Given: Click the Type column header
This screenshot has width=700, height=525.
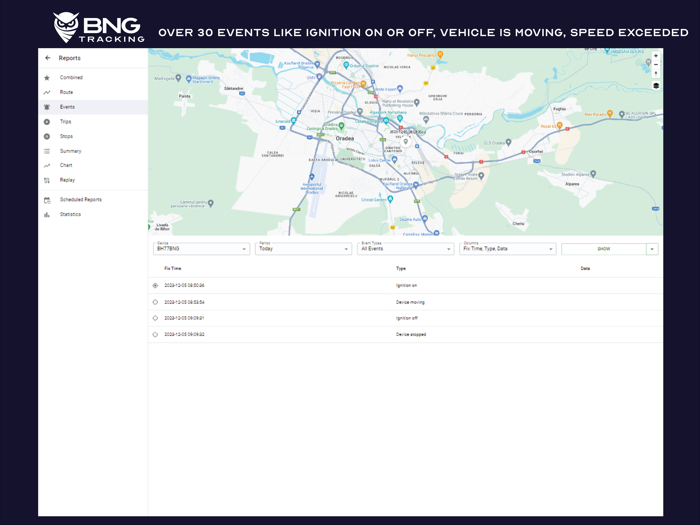Looking at the screenshot, I should 401,268.
